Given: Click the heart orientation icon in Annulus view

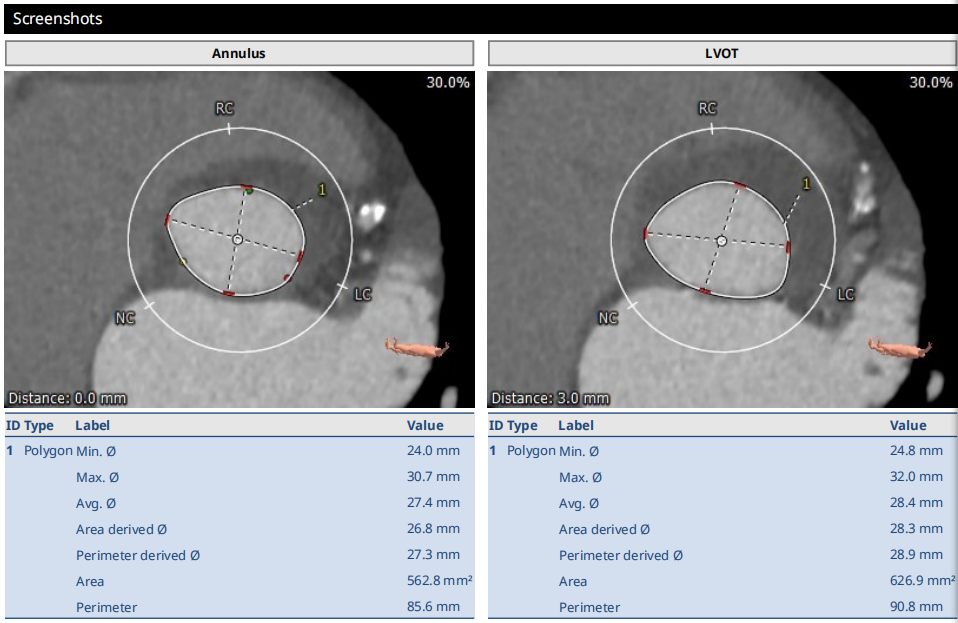Looking at the screenshot, I should [x=417, y=347].
